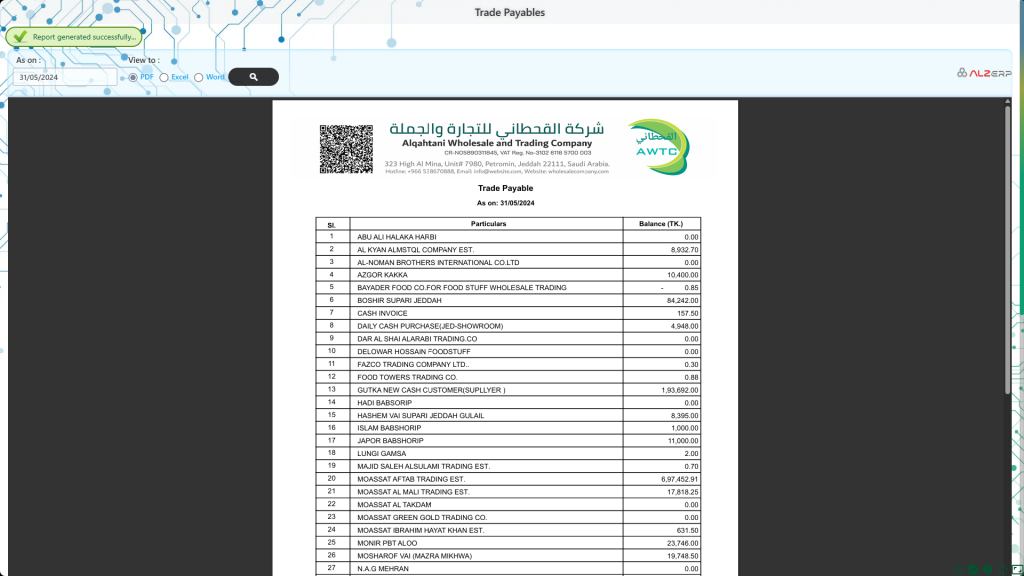Click balance value 84,242.00
Screen dimensions: 1024x576
click(682, 300)
